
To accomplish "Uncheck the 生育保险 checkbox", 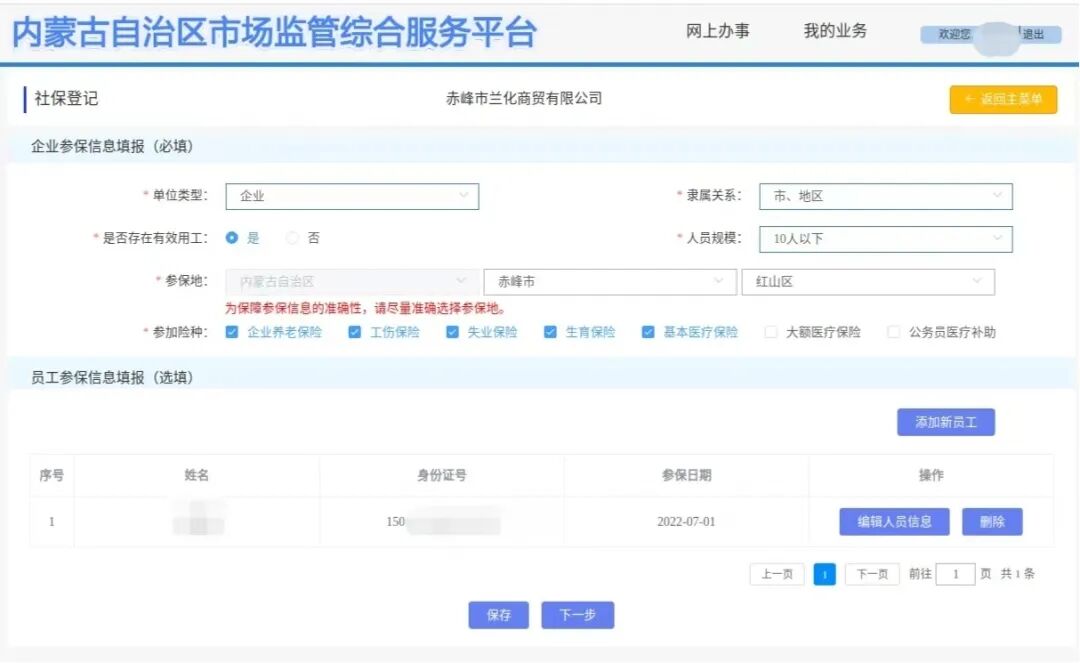I will (549, 331).
